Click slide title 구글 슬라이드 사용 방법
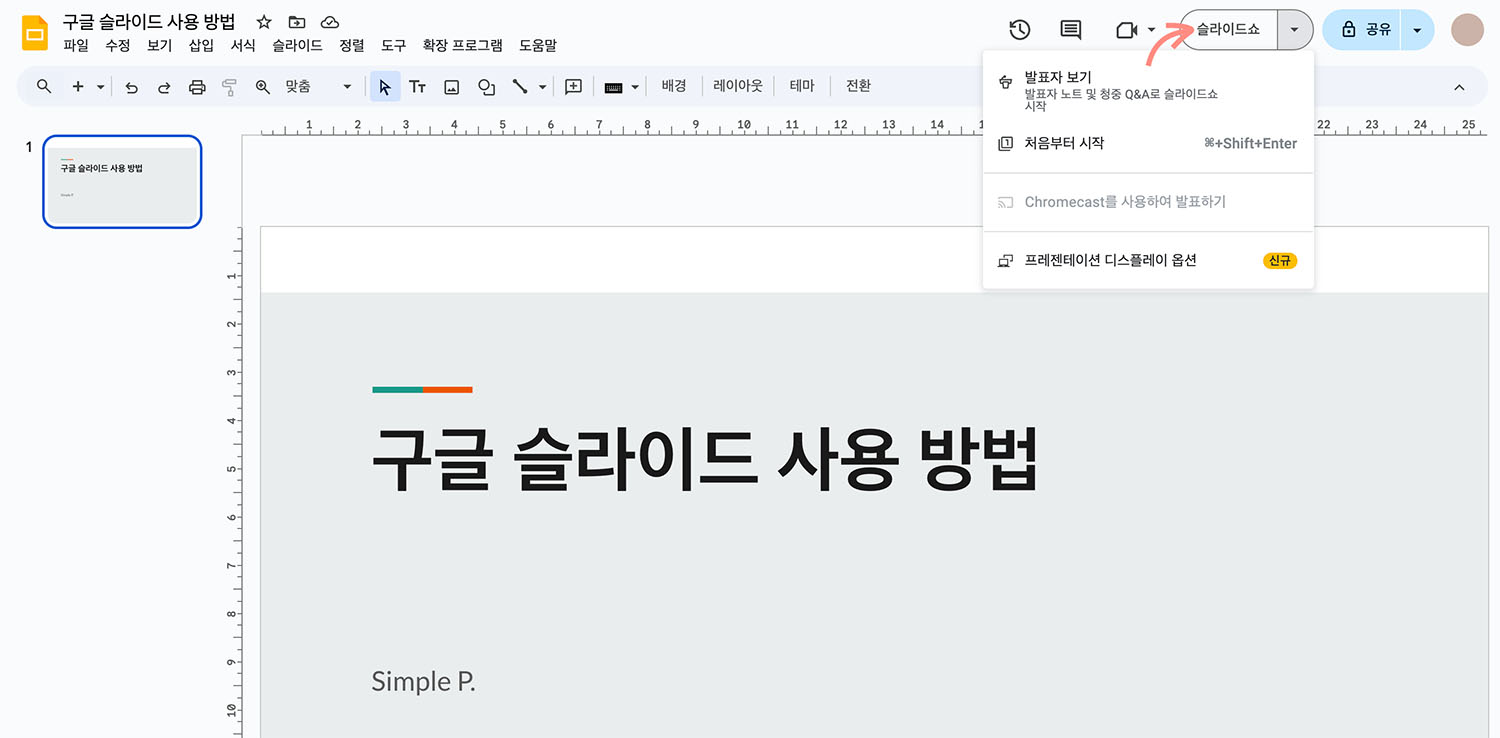 (x=704, y=459)
